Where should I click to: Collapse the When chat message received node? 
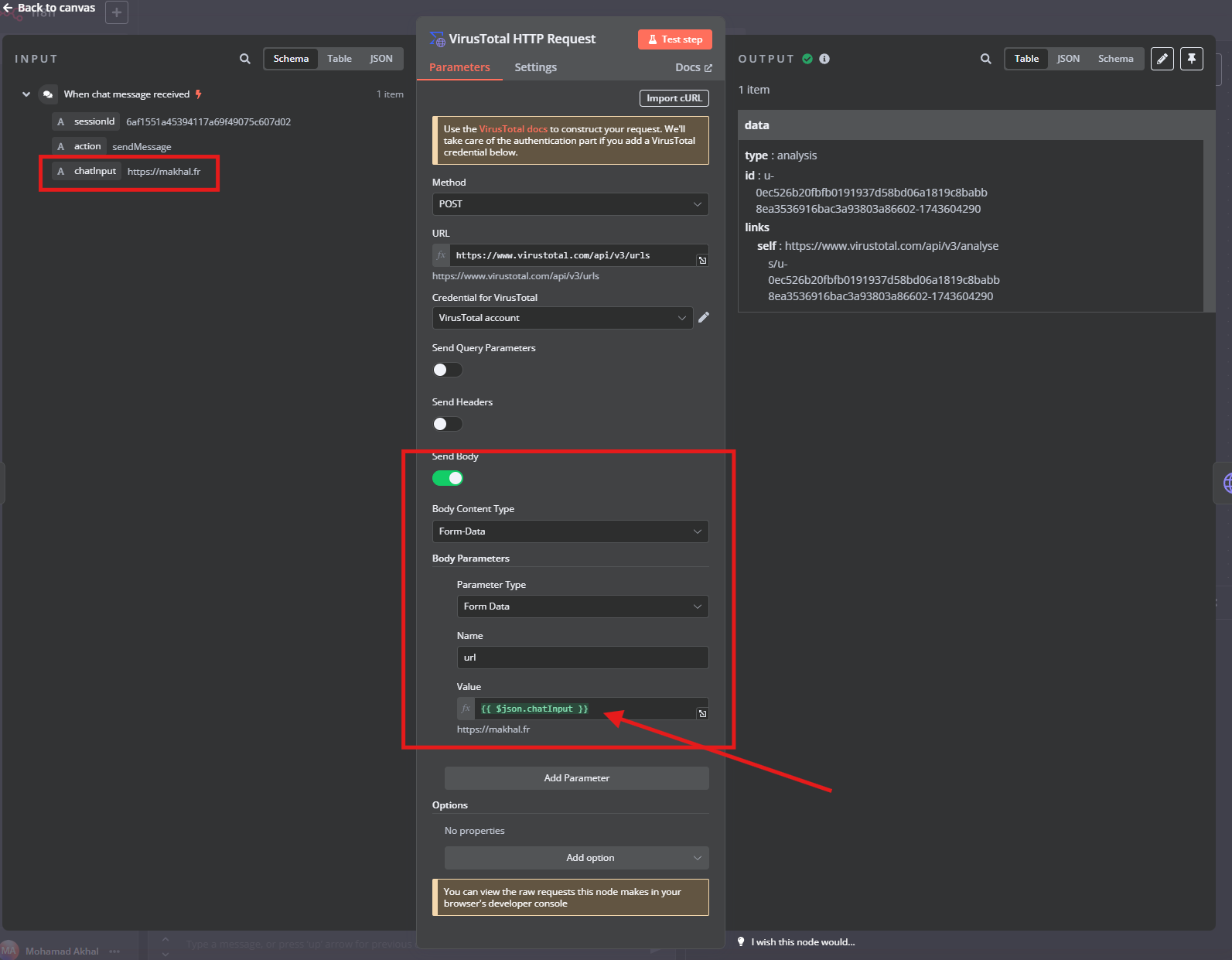[x=26, y=94]
